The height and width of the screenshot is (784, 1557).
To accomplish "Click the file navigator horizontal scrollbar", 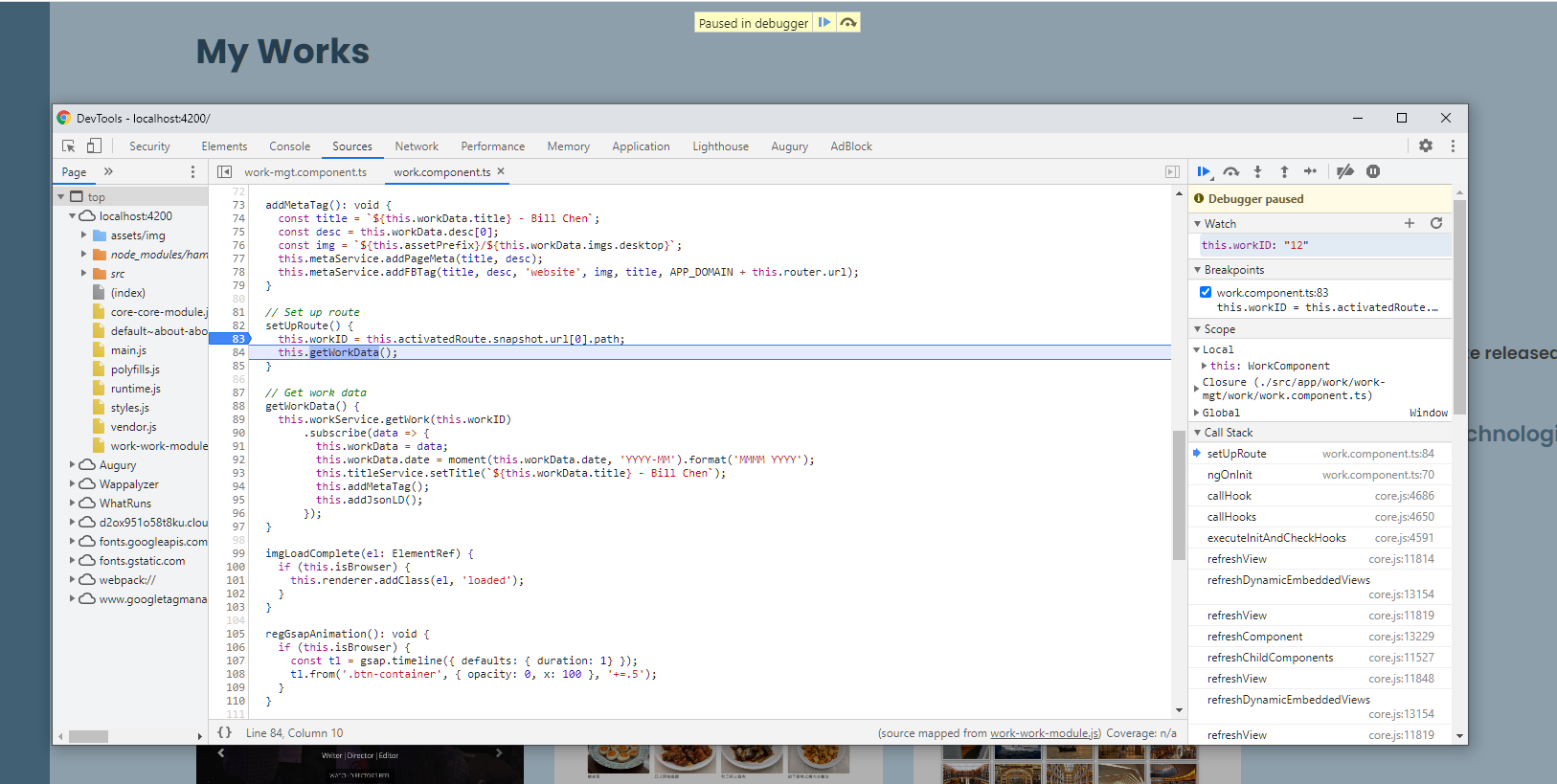I will pyautogui.click(x=88, y=736).
